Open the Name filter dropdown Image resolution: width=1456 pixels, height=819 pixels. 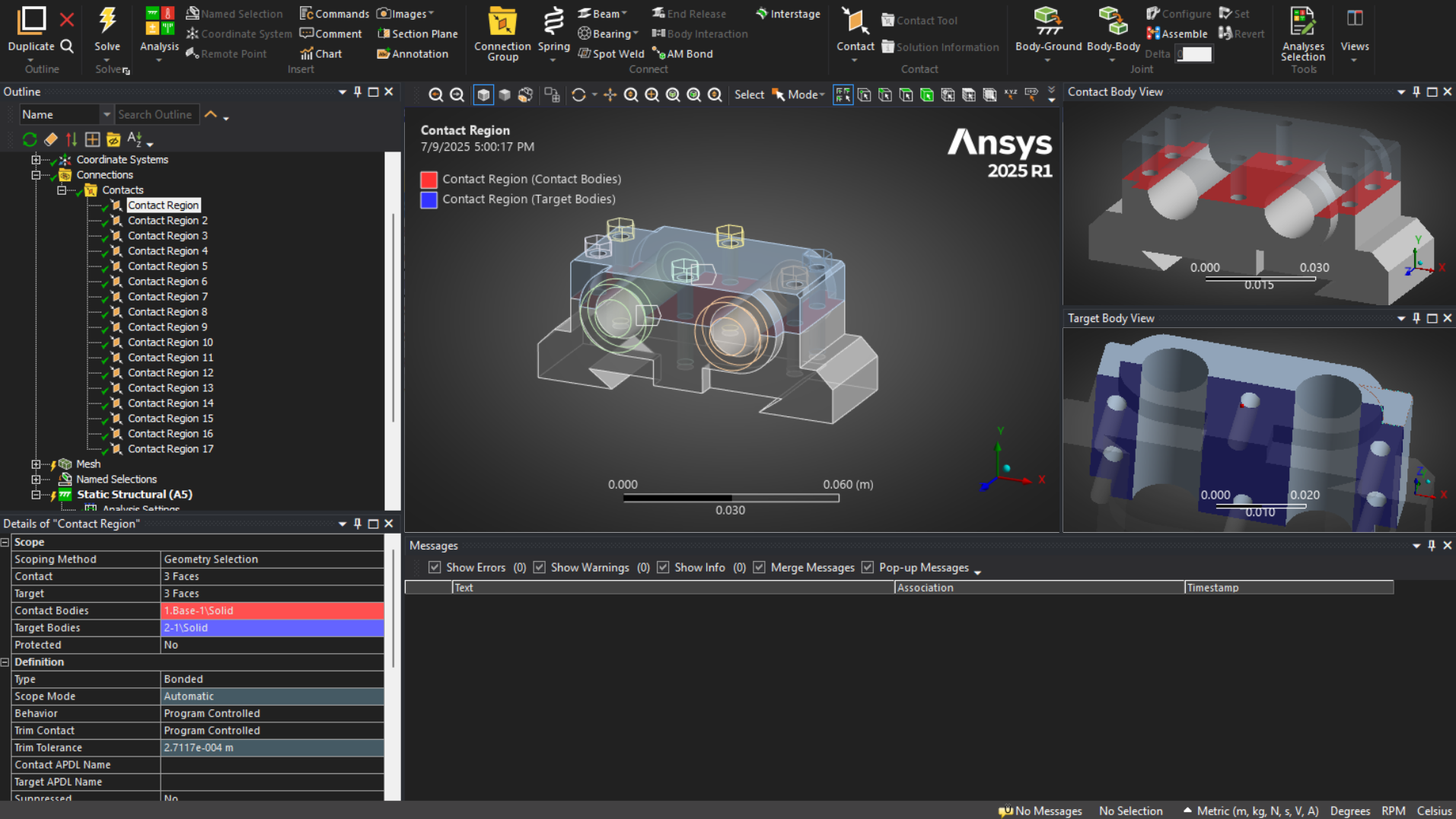point(106,114)
